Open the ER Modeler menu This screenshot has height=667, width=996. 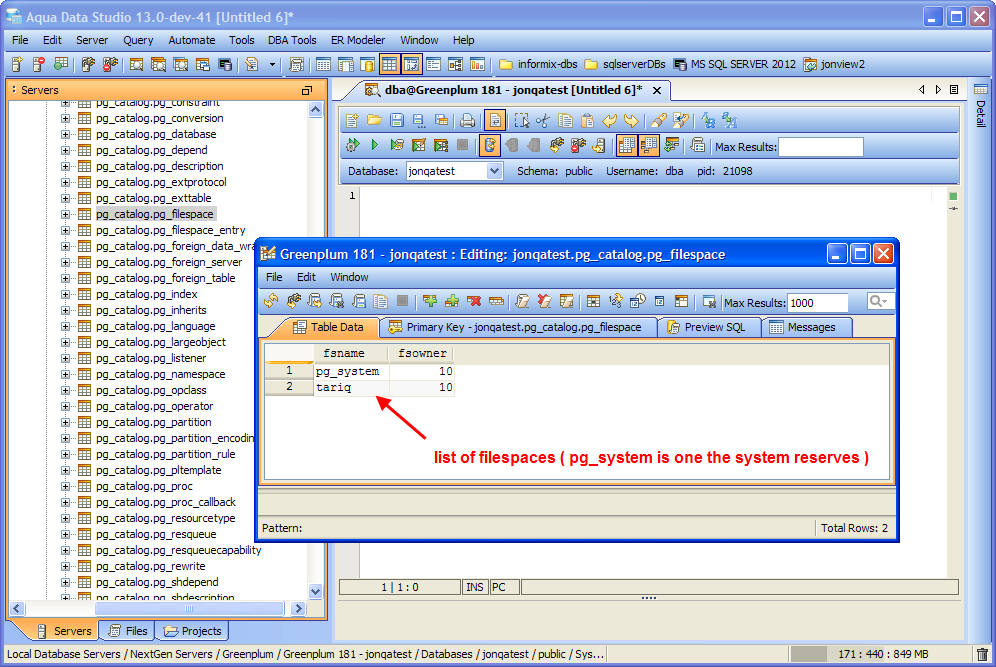click(358, 40)
